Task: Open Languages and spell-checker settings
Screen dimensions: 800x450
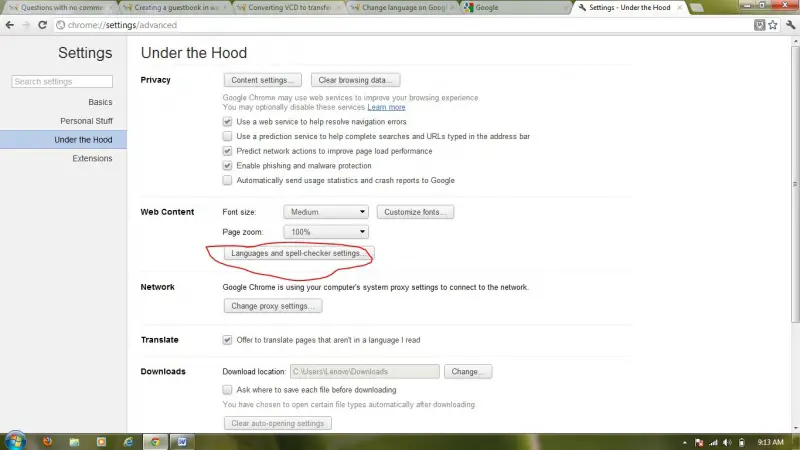Action: point(298,253)
